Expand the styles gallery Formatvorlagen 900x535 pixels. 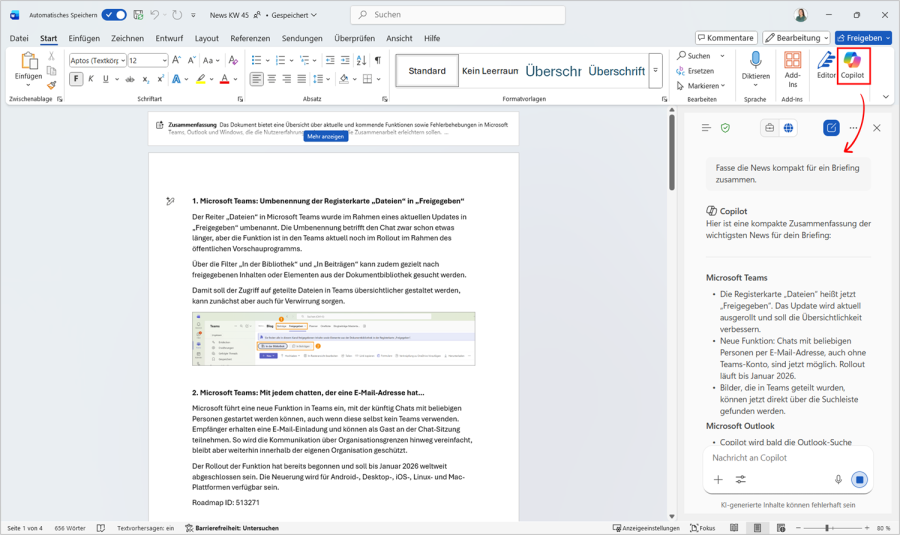tap(655, 71)
